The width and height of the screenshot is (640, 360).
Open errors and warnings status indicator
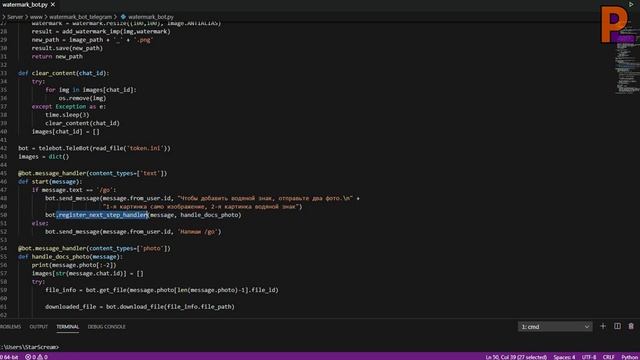coord(36,357)
